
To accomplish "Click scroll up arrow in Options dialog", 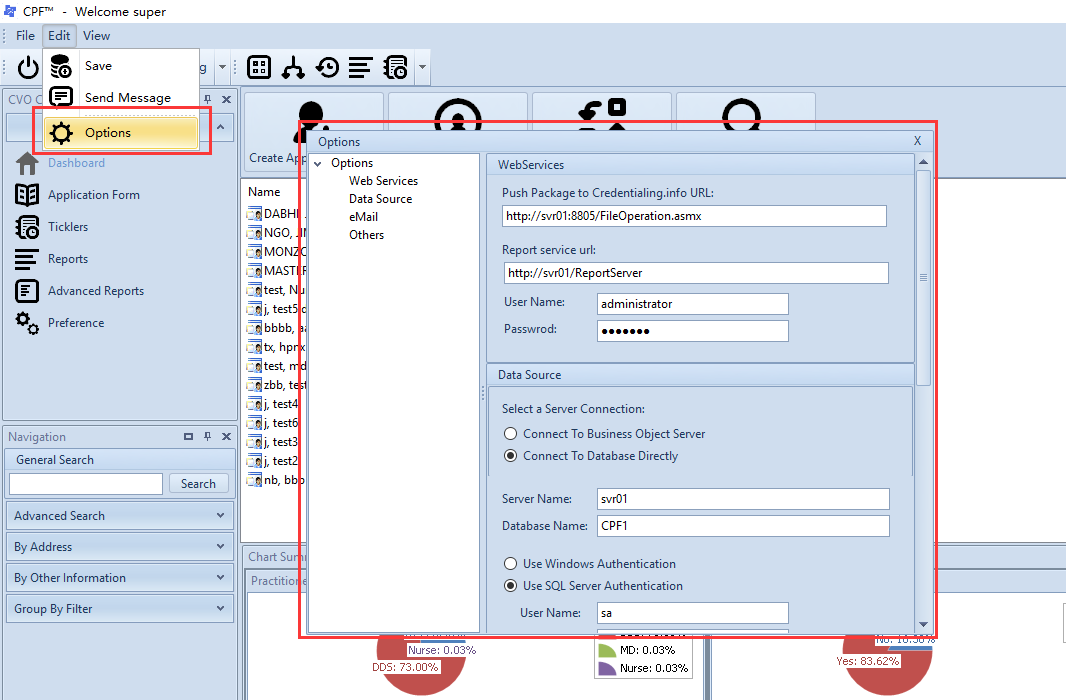I will coord(923,162).
